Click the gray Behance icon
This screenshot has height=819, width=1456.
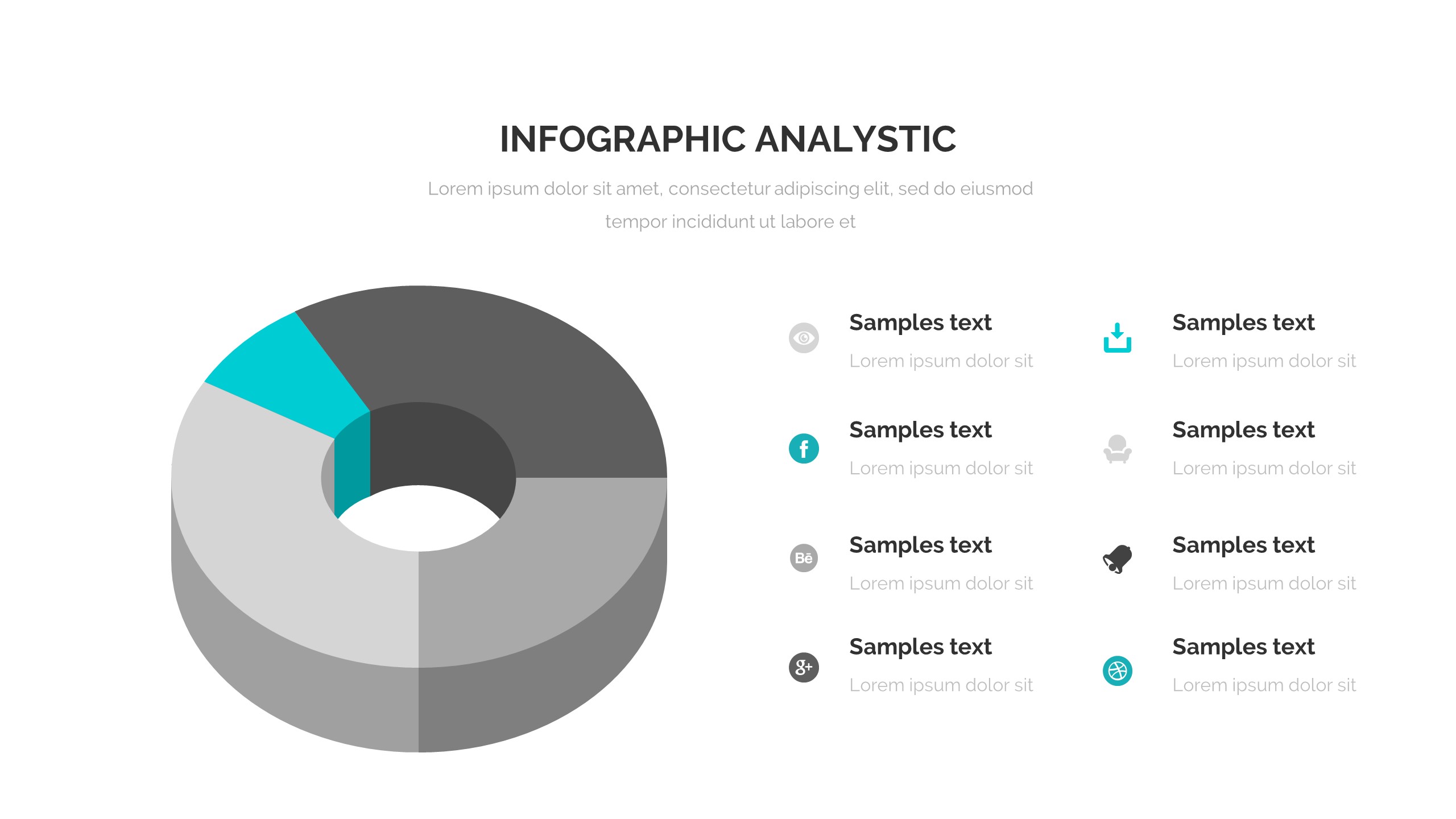804,558
